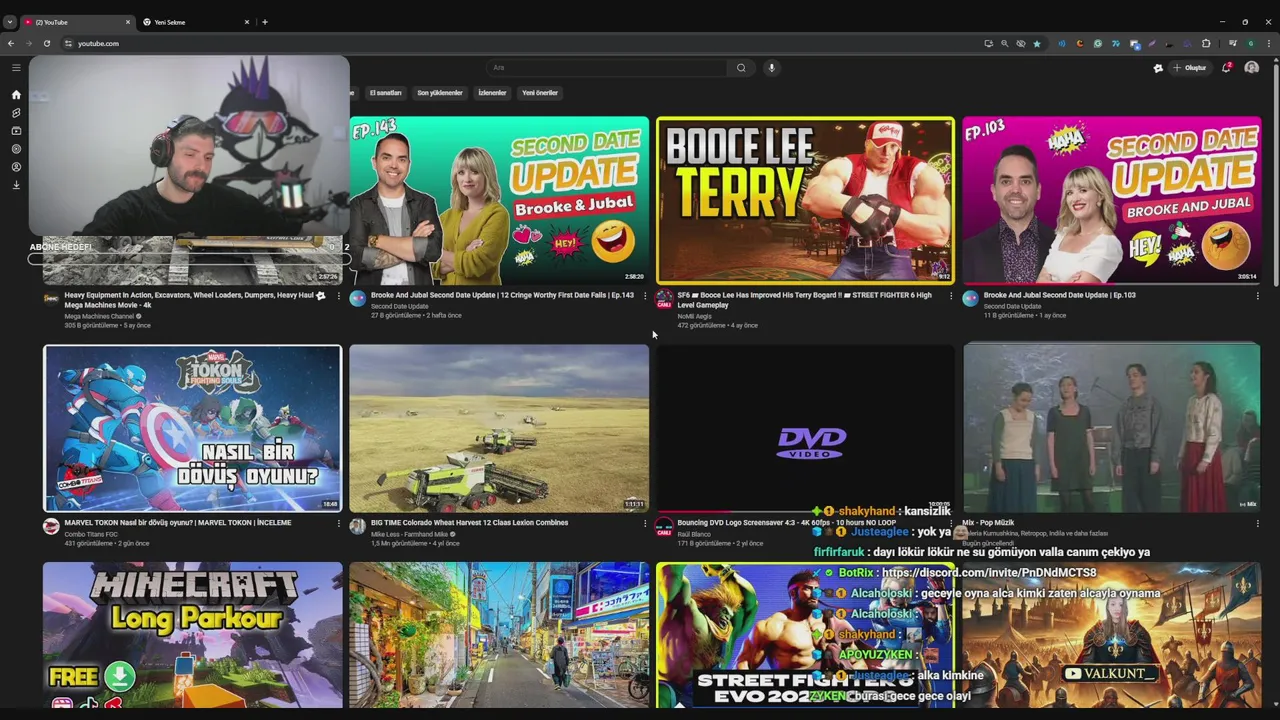
Task: Open the Brooke And Jubal Ep.143 title
Action: click(x=502, y=295)
